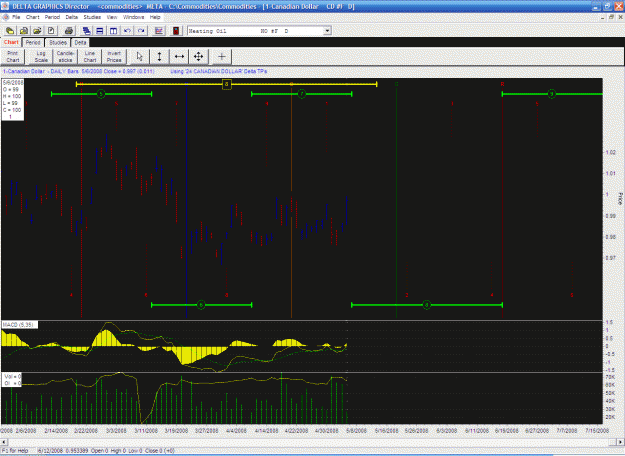Click the stacked folders toolbar icon
The image size is (625, 456).
(24, 31)
